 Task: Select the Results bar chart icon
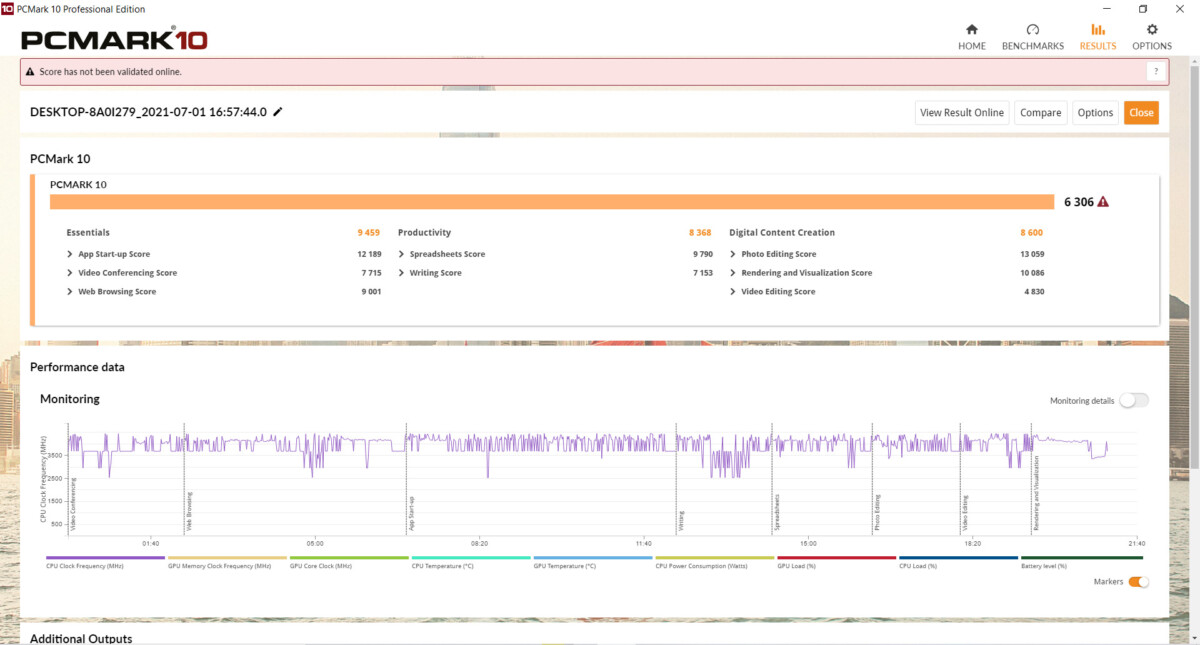pyautogui.click(x=1097, y=30)
